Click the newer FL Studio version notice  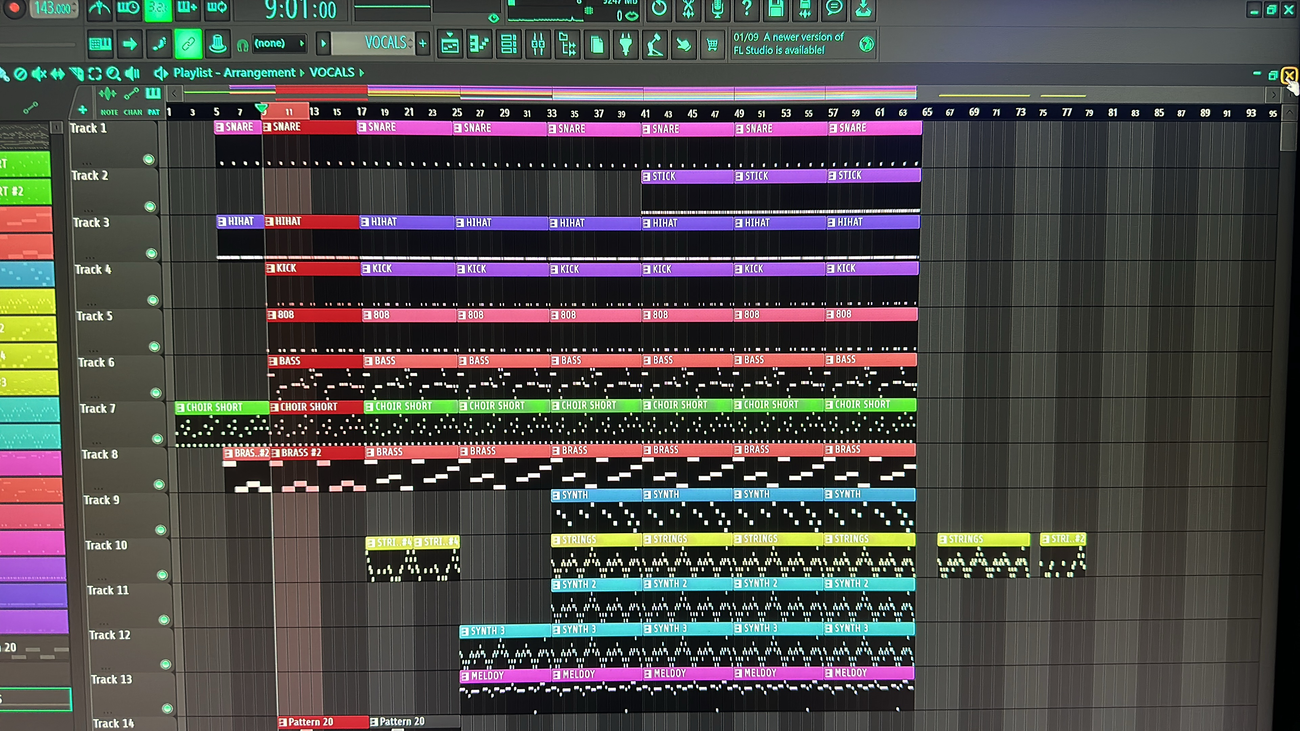792,43
